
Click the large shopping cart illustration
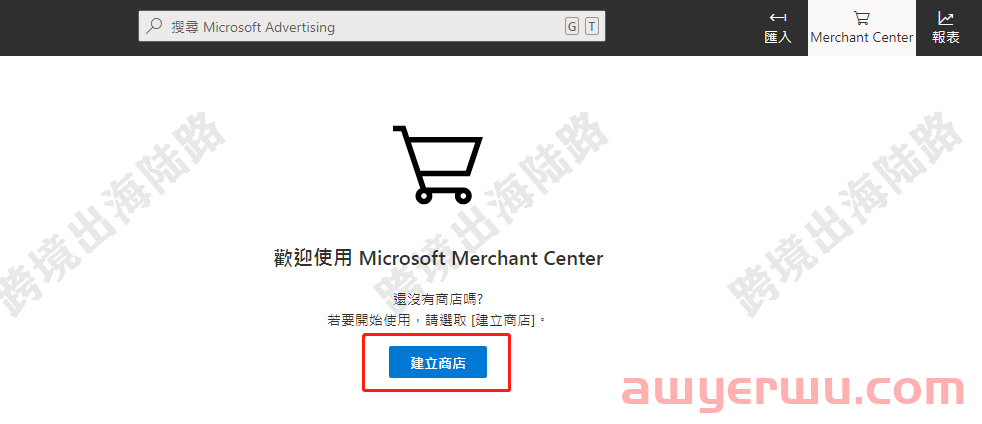[438, 164]
